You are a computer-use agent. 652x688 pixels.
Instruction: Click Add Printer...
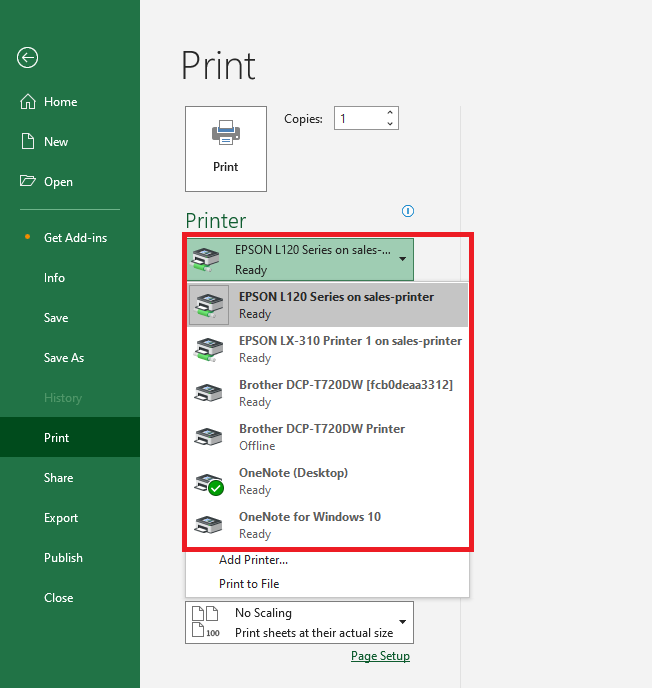[253, 560]
